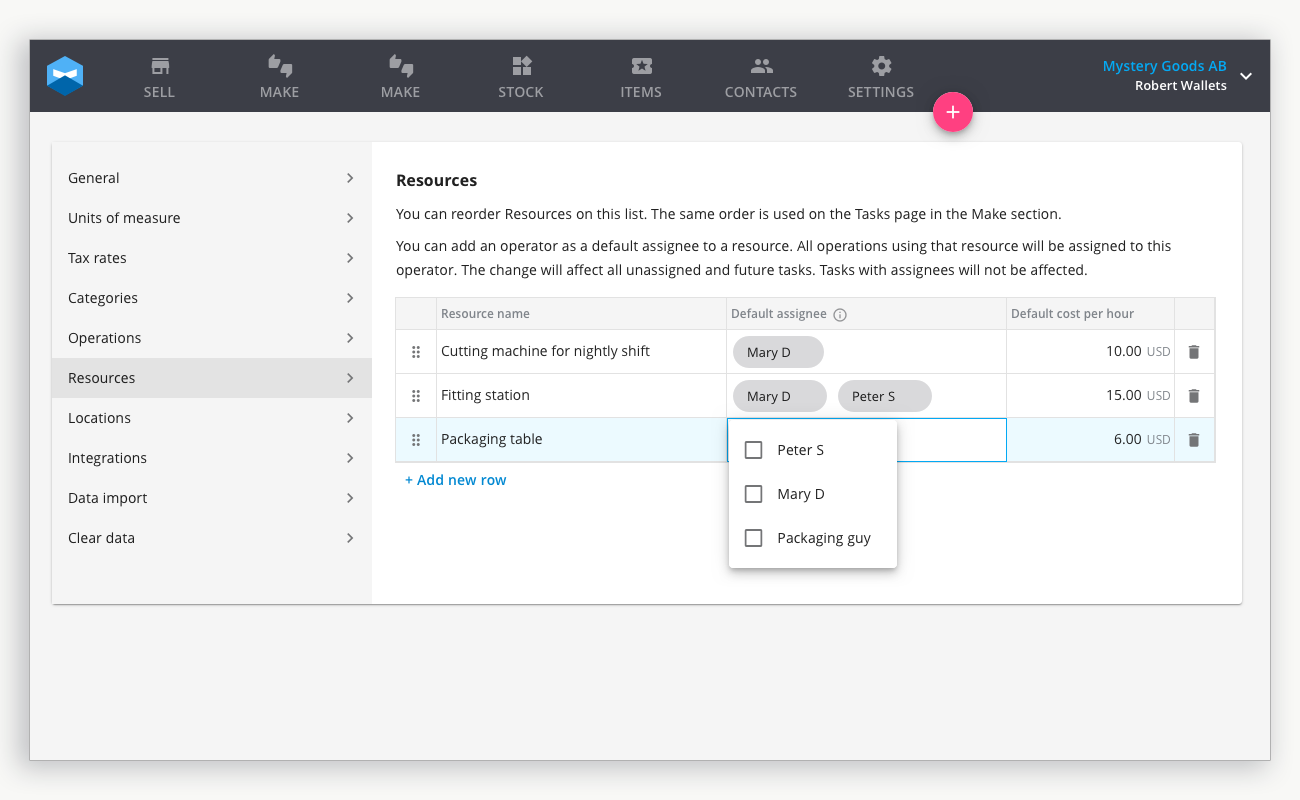Grab the Cutting machine row drag handle
Image resolution: width=1300 pixels, height=800 pixels.
416,352
